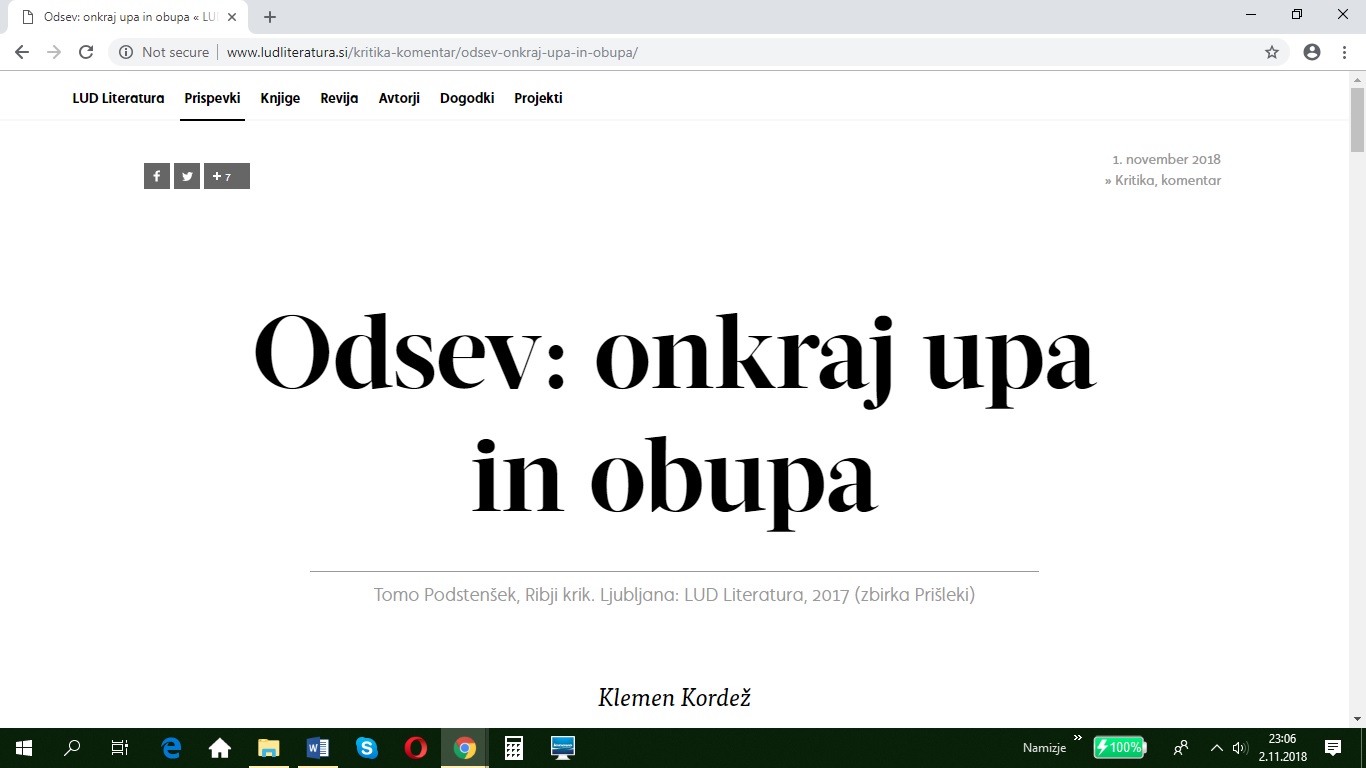1366x768 pixels.
Task: Open more sharing options plus button
Action: click(226, 177)
